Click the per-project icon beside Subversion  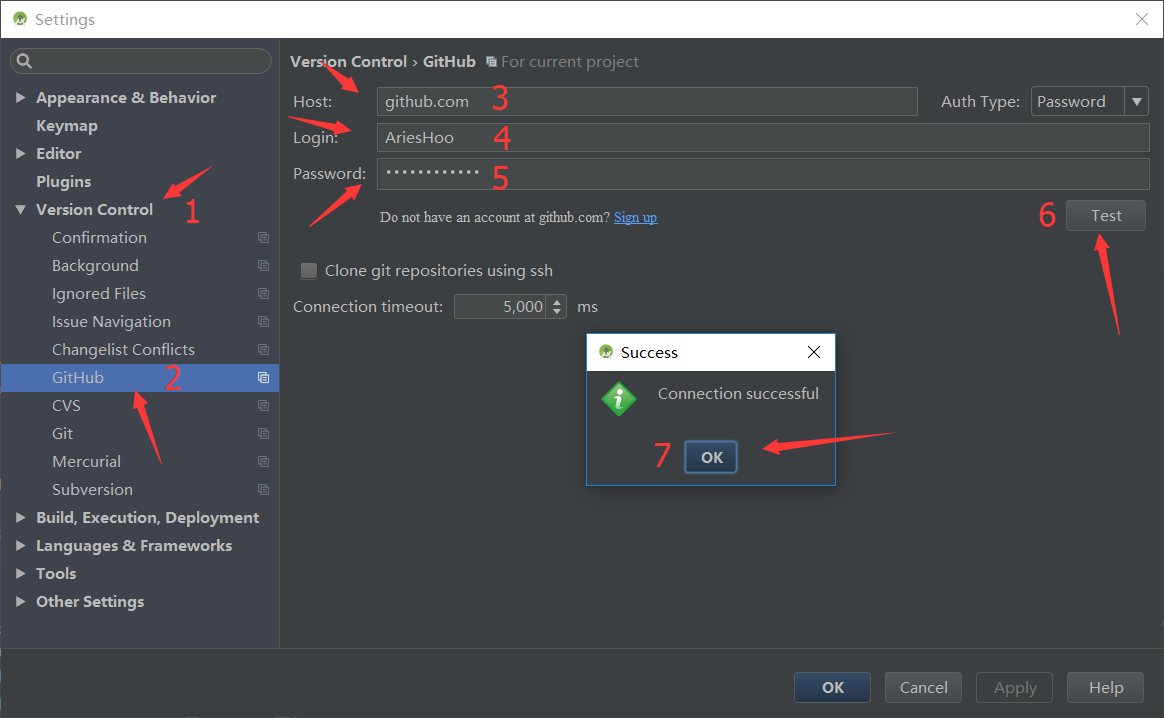pyautogui.click(x=263, y=489)
